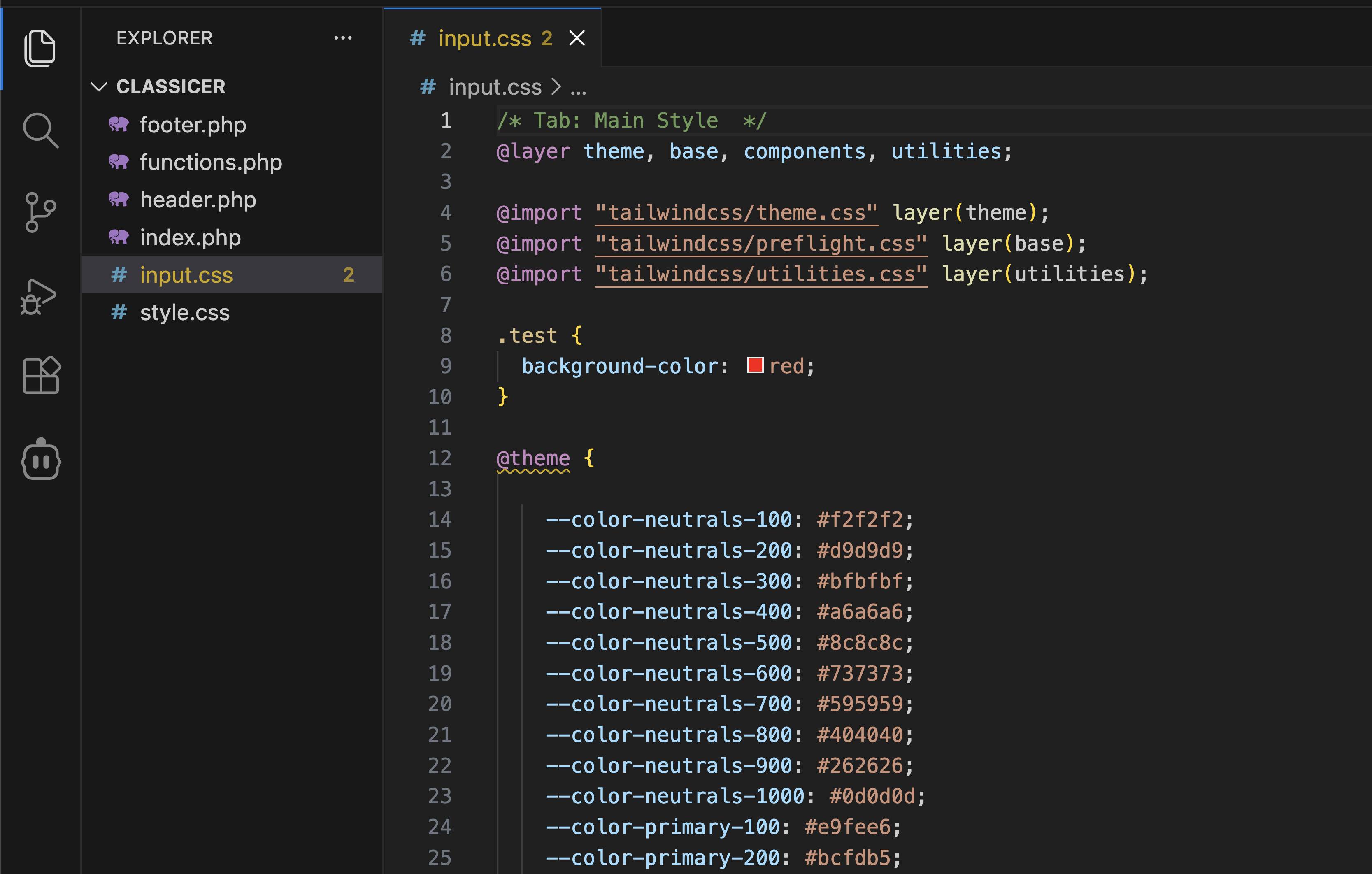The width and height of the screenshot is (1372, 874).
Task: Click the --color-neutrals-100 variable
Action: click(669, 520)
